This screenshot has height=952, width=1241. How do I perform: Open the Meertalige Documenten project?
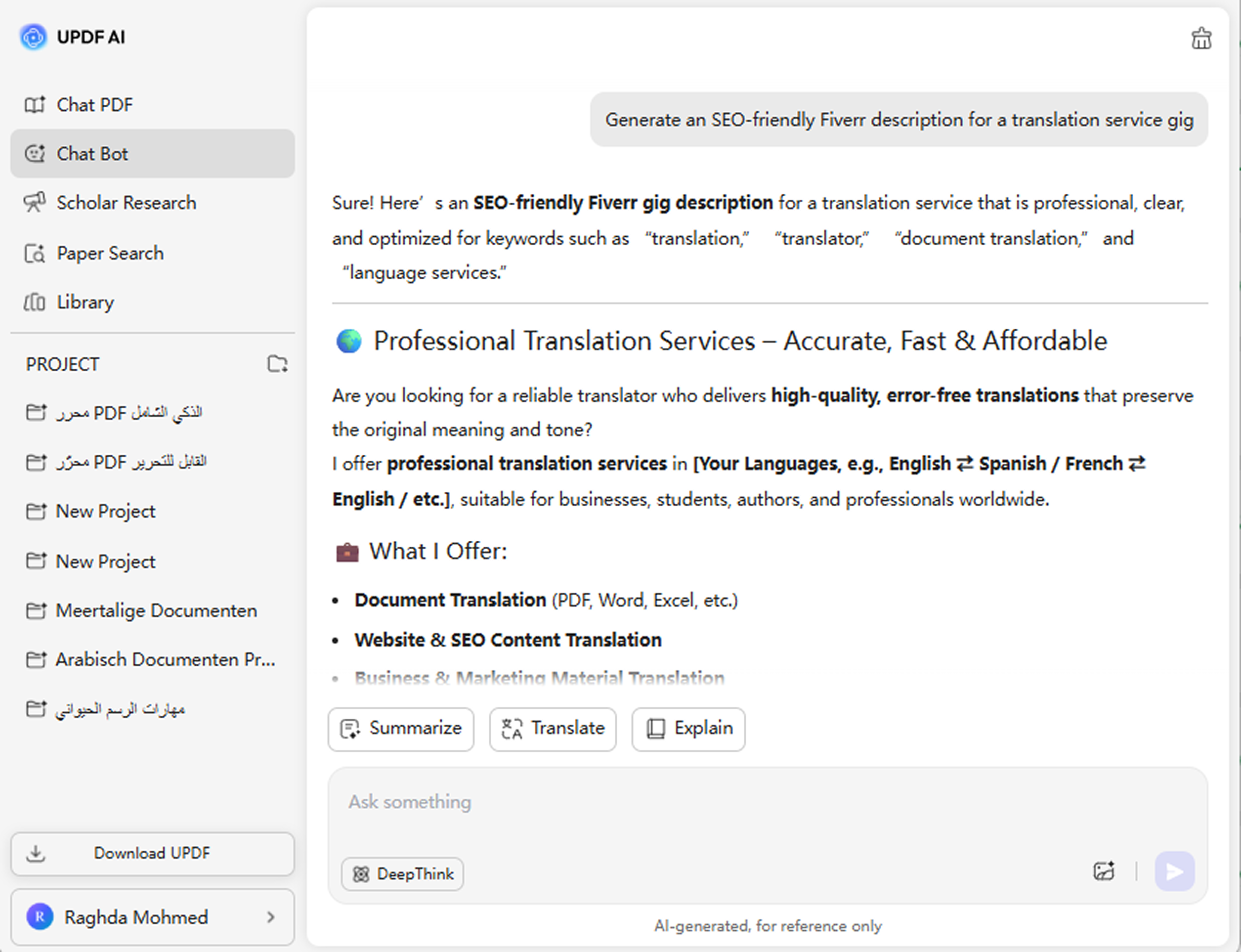click(x=156, y=610)
